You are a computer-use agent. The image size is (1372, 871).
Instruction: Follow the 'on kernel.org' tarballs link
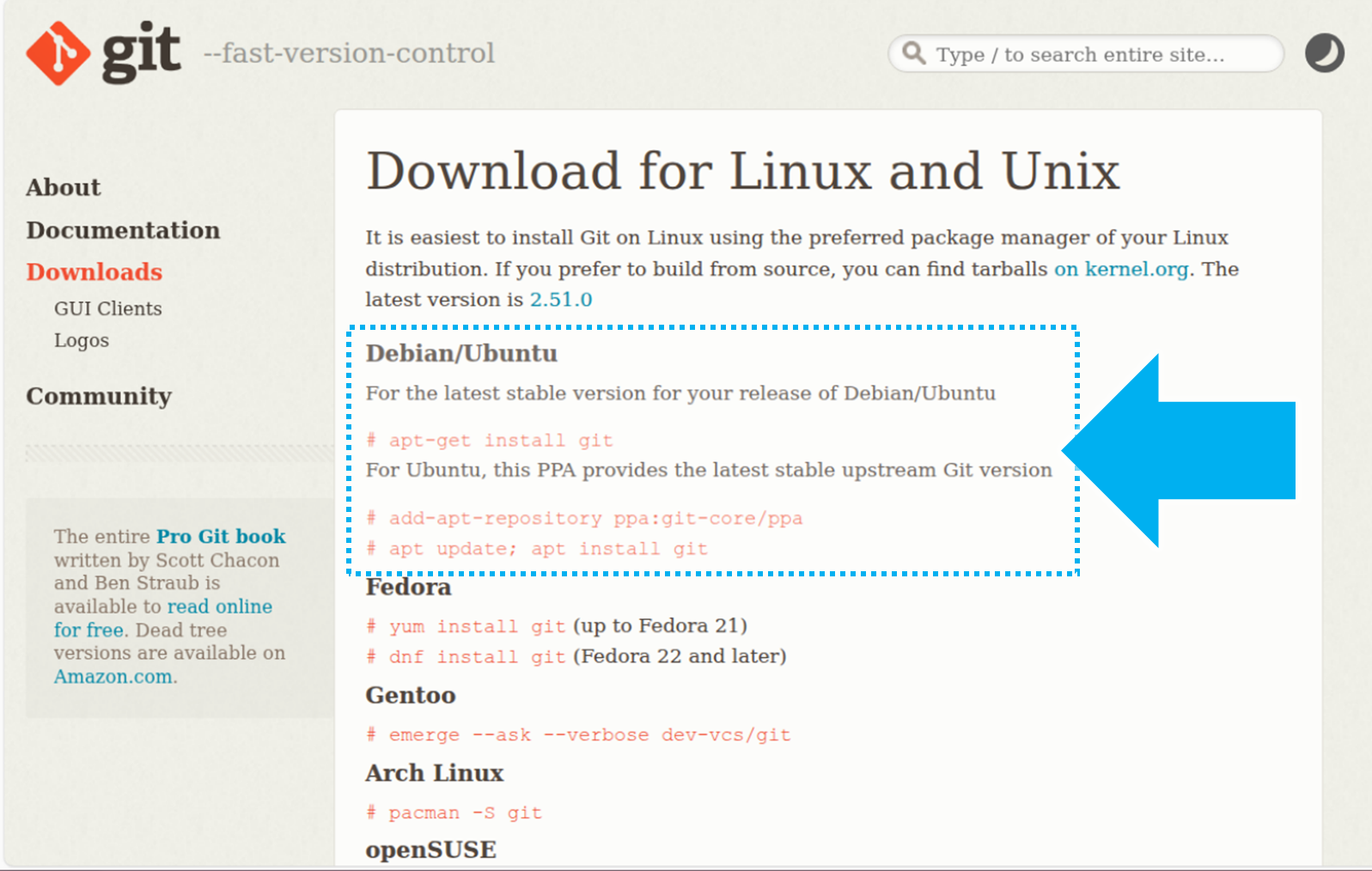[1121, 269]
